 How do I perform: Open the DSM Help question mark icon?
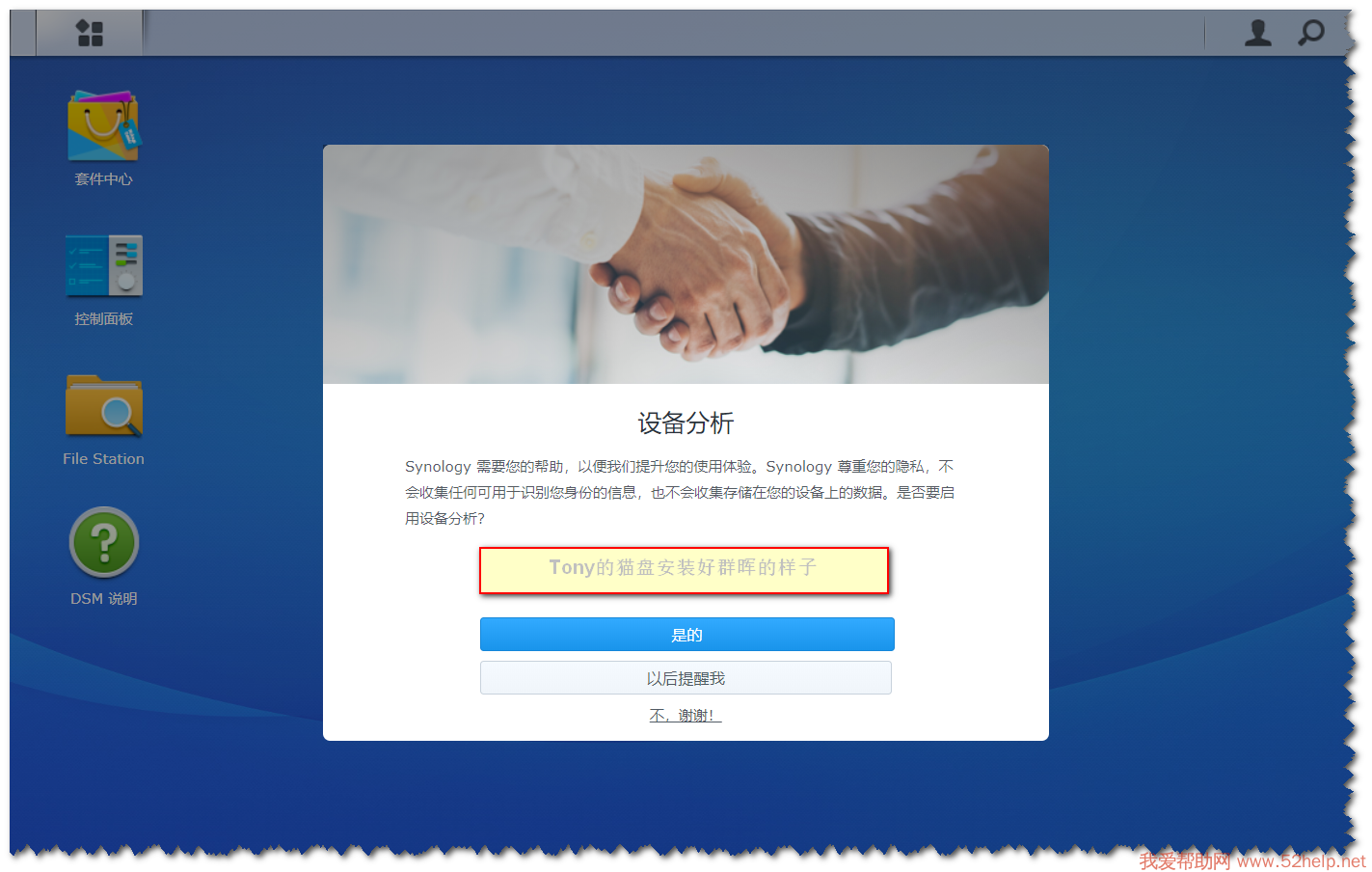[104, 542]
